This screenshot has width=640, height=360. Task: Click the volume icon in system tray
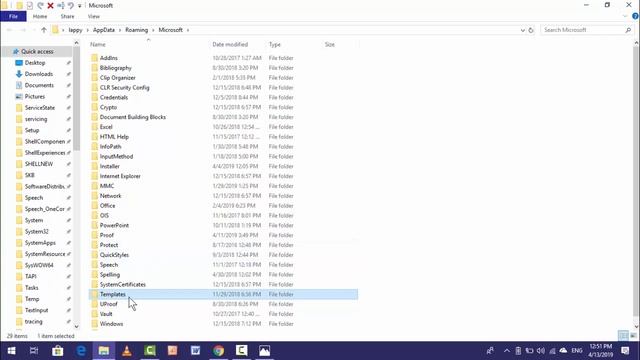541,351
